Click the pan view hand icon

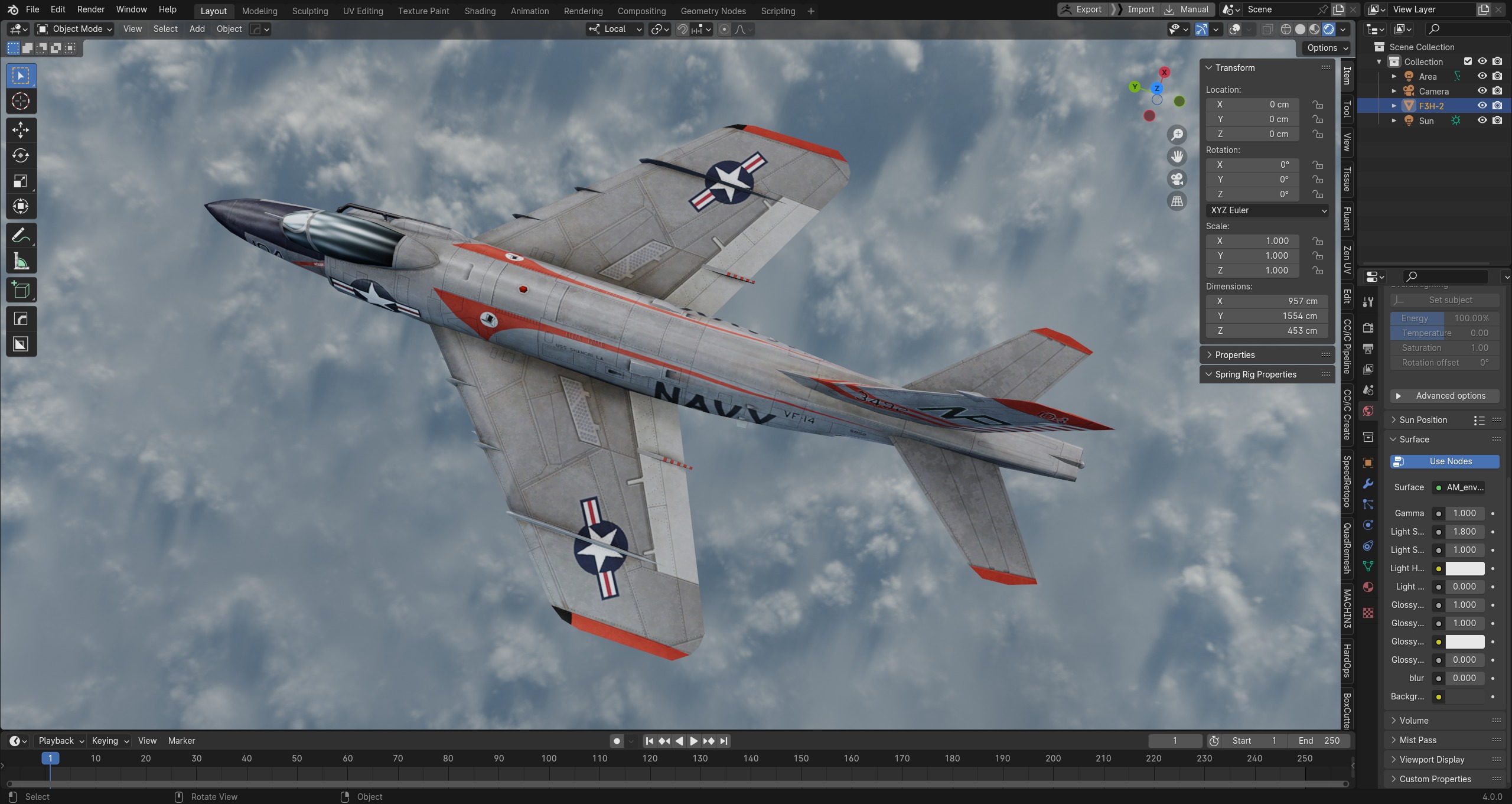click(x=1177, y=157)
